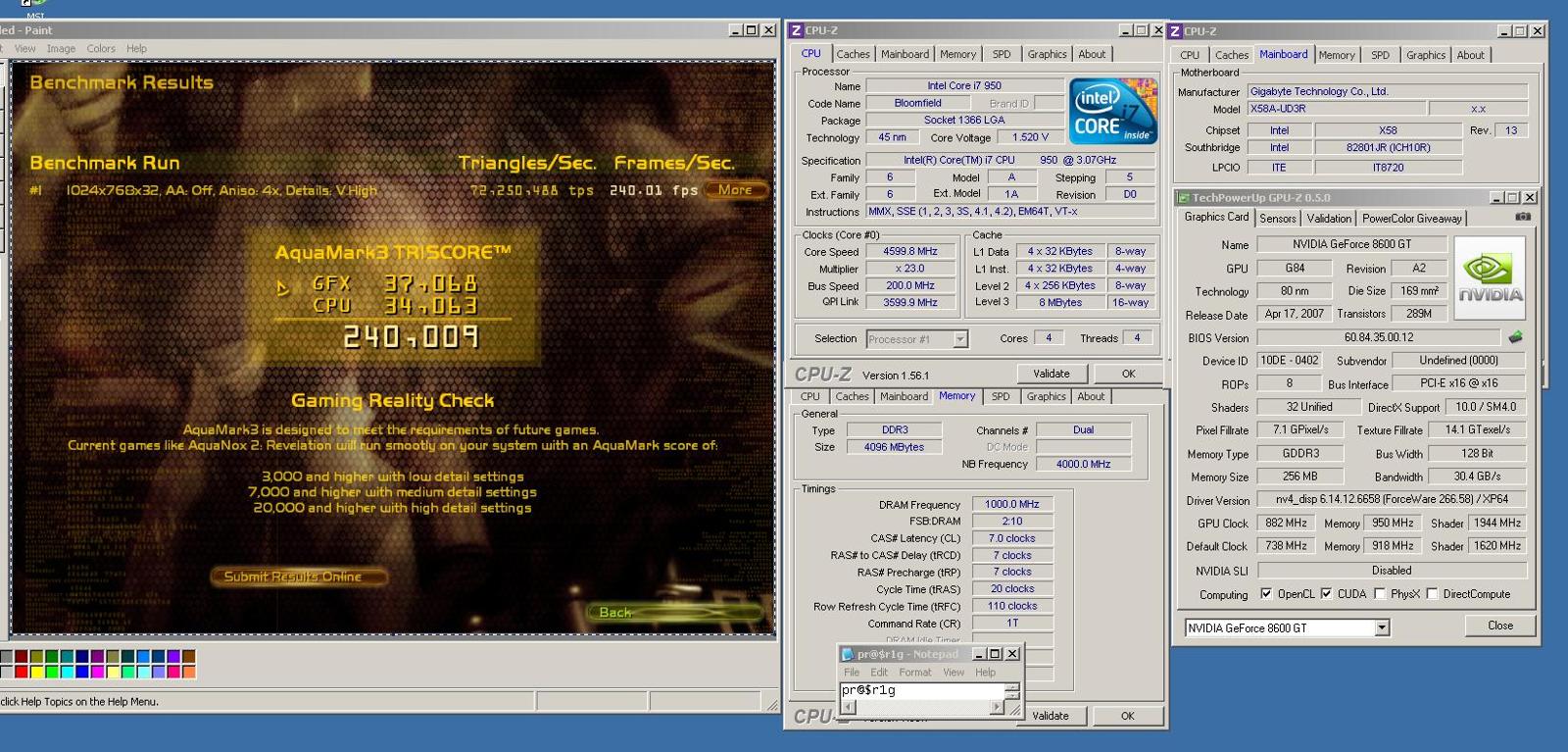Pick the red swatch in Paint palette
Viewport: 1568px width, 752px height.
[x=22, y=672]
